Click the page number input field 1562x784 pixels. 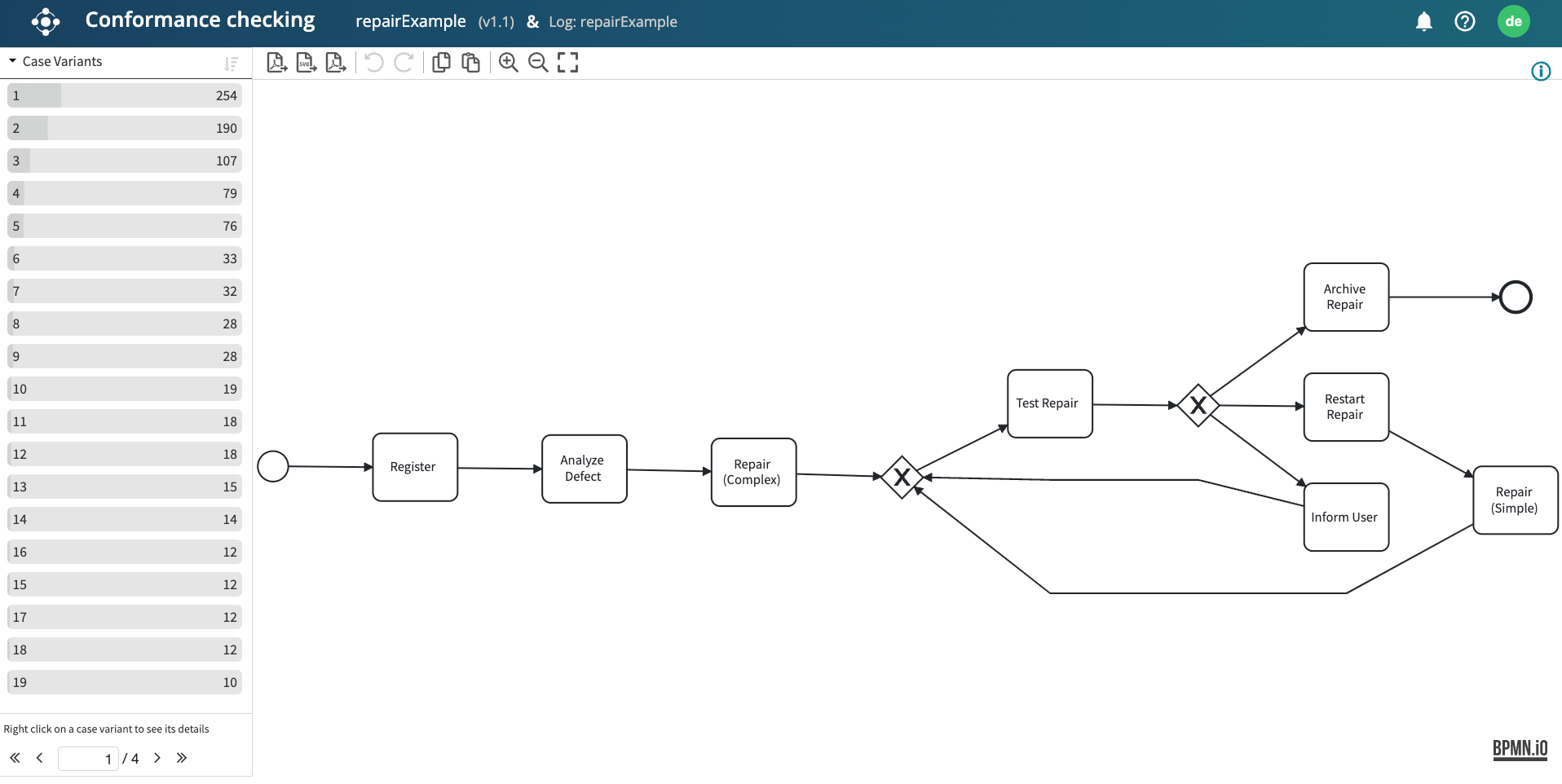[87, 759]
